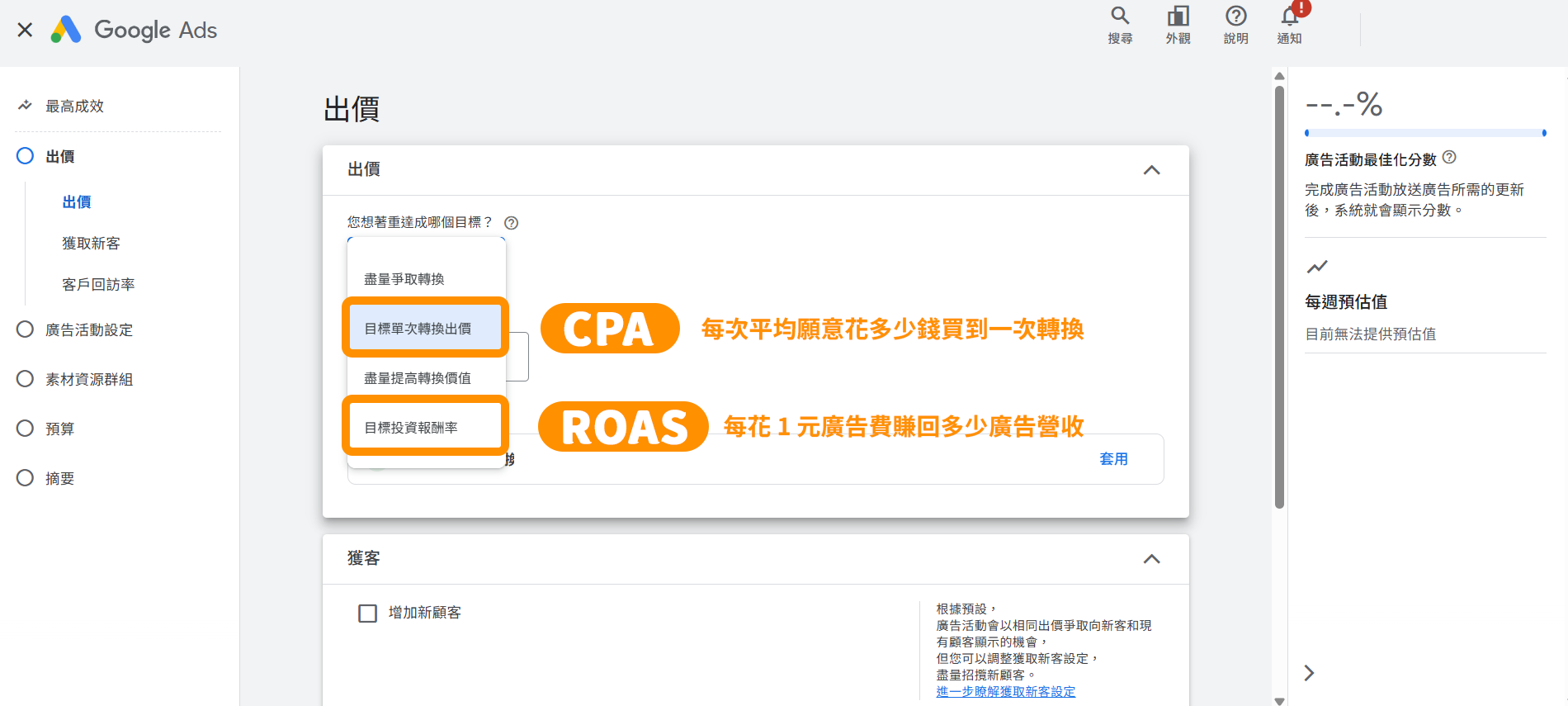The height and width of the screenshot is (706, 1568).
Task: Select the 廣告活動設定 step circle
Action: 25,329
